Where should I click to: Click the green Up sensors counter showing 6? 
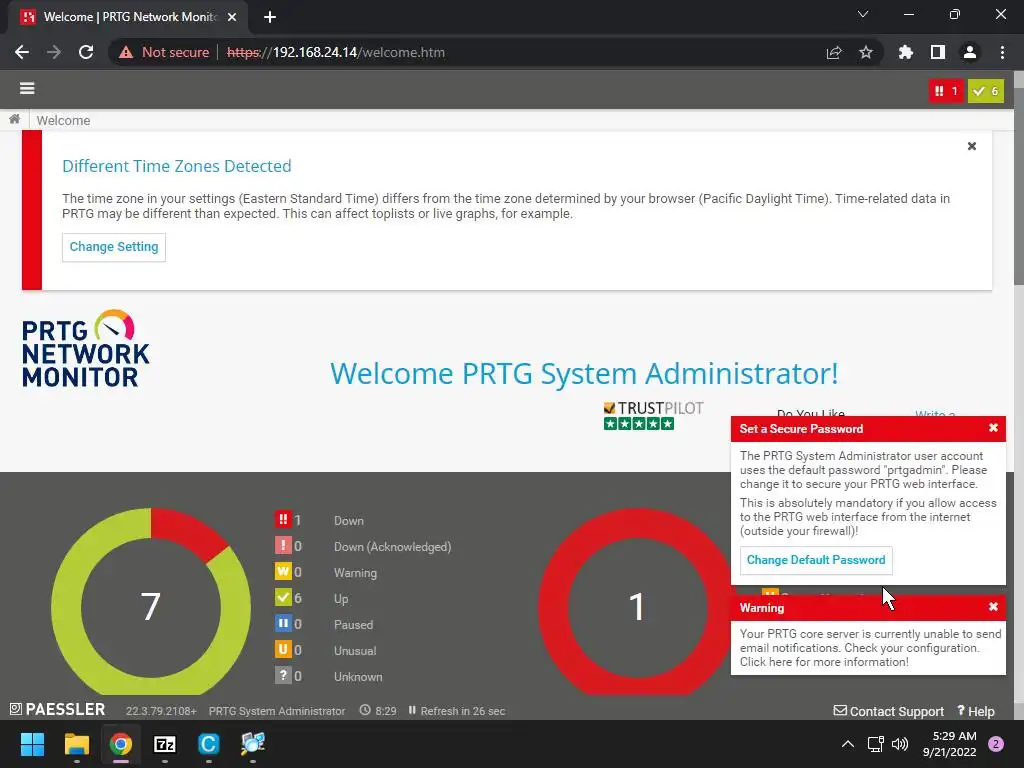(985, 91)
